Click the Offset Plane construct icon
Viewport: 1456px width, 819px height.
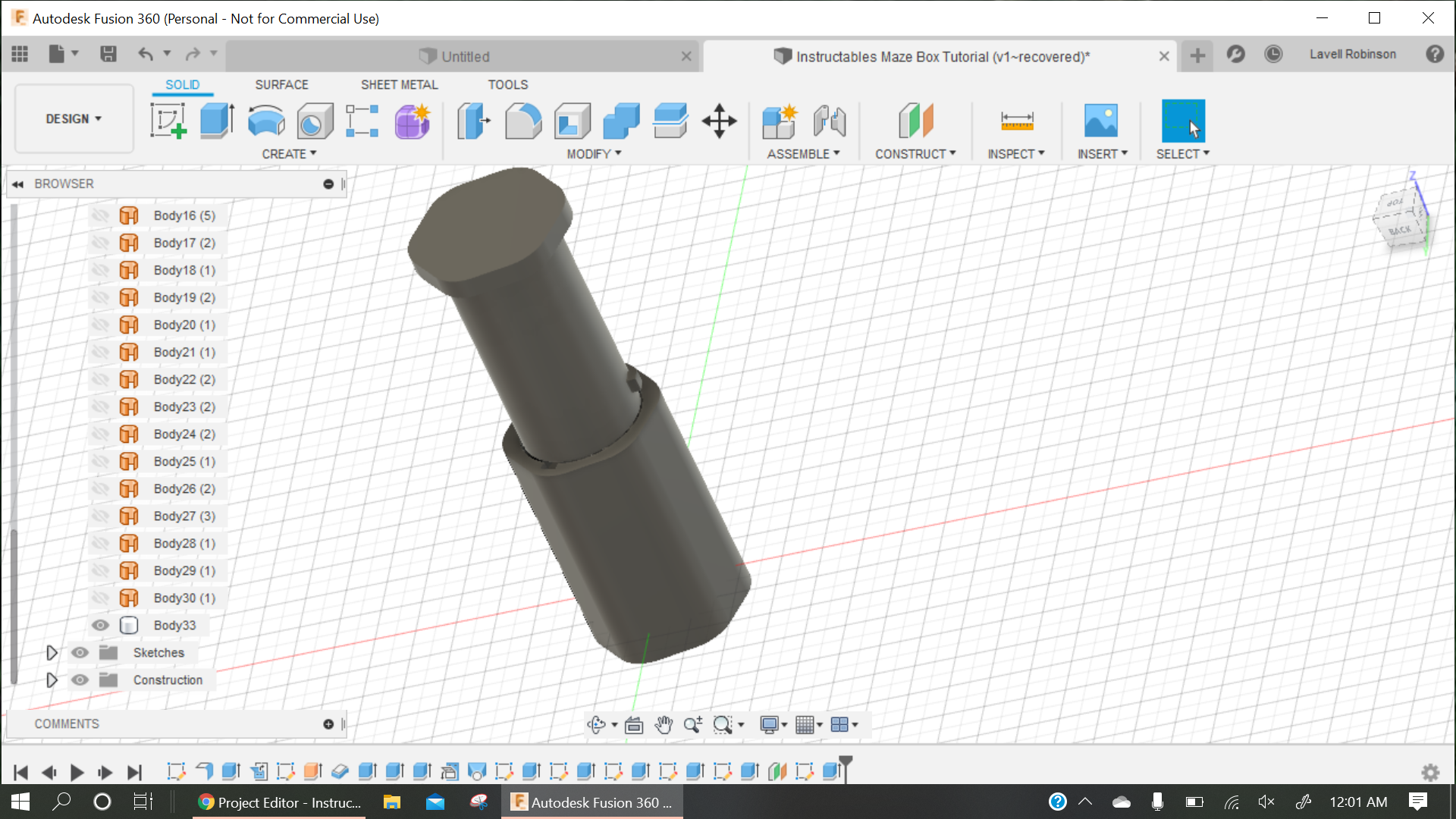(915, 121)
